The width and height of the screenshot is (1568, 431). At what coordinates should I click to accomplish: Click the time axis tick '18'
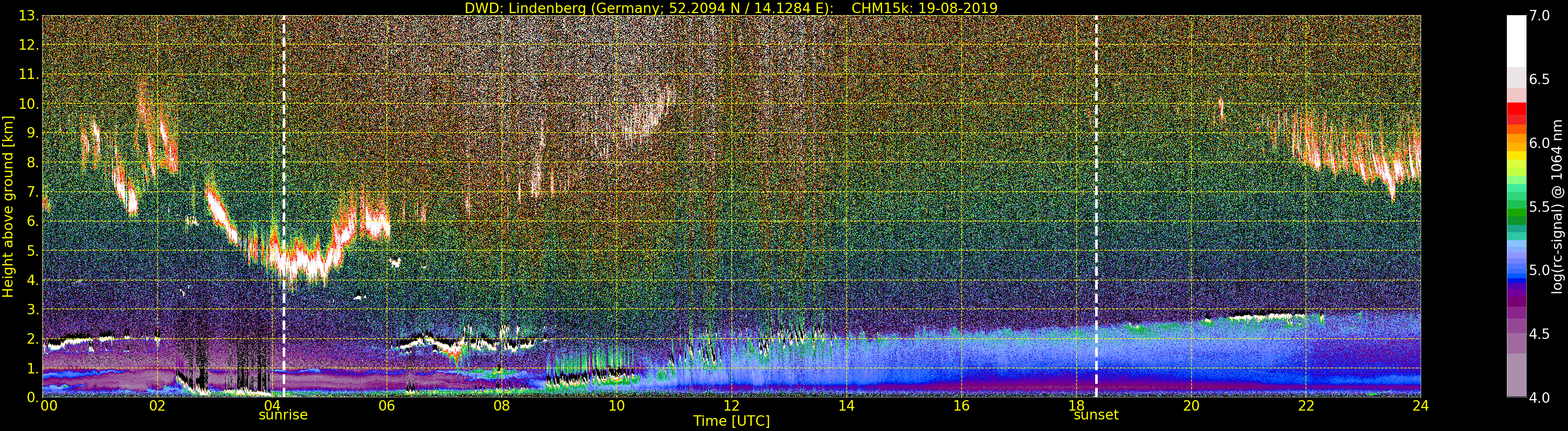(1076, 405)
